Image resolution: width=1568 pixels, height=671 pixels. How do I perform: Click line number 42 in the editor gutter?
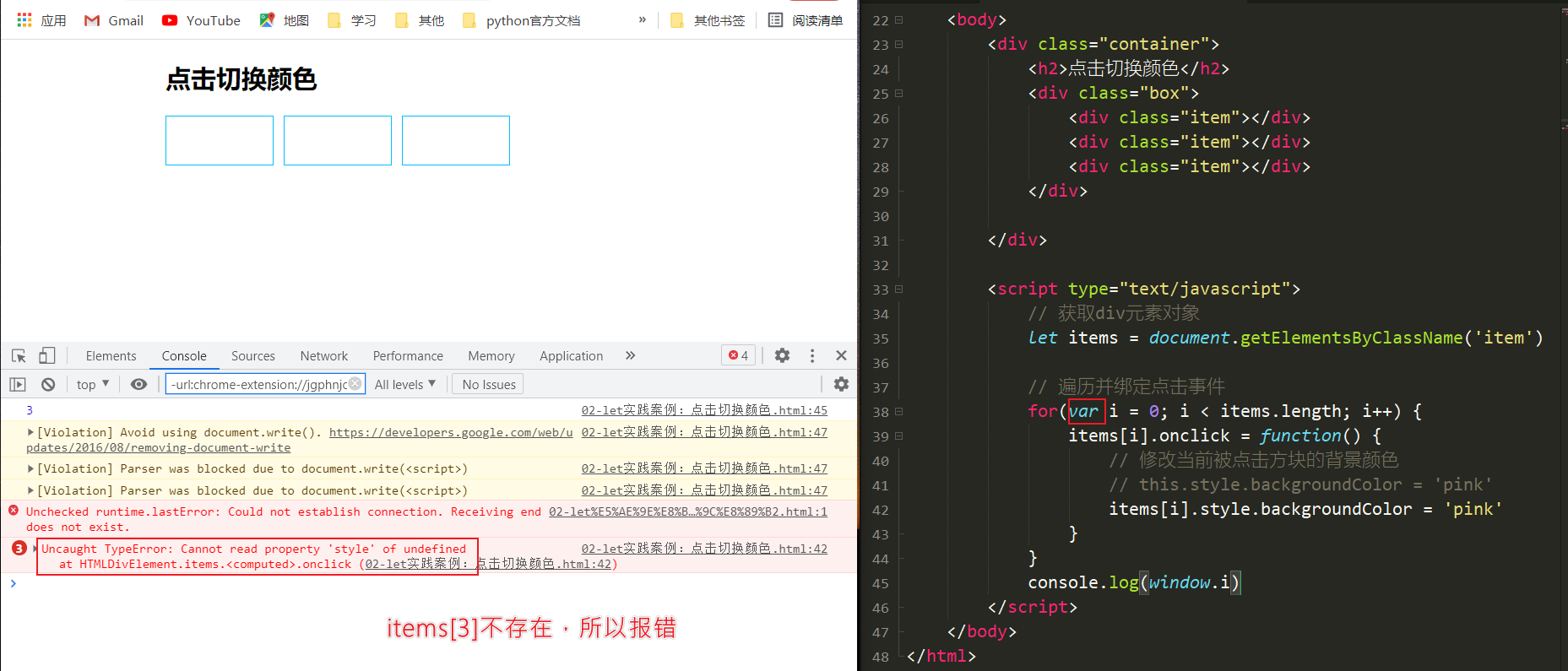click(881, 510)
